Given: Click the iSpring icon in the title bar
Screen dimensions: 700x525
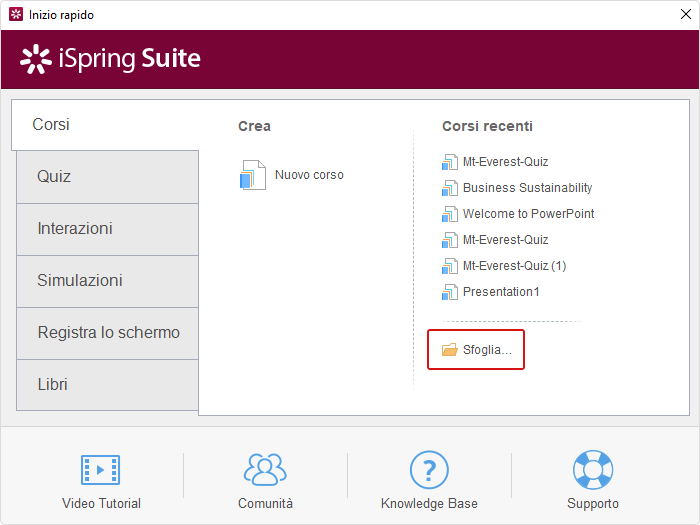Looking at the screenshot, I should [16, 14].
